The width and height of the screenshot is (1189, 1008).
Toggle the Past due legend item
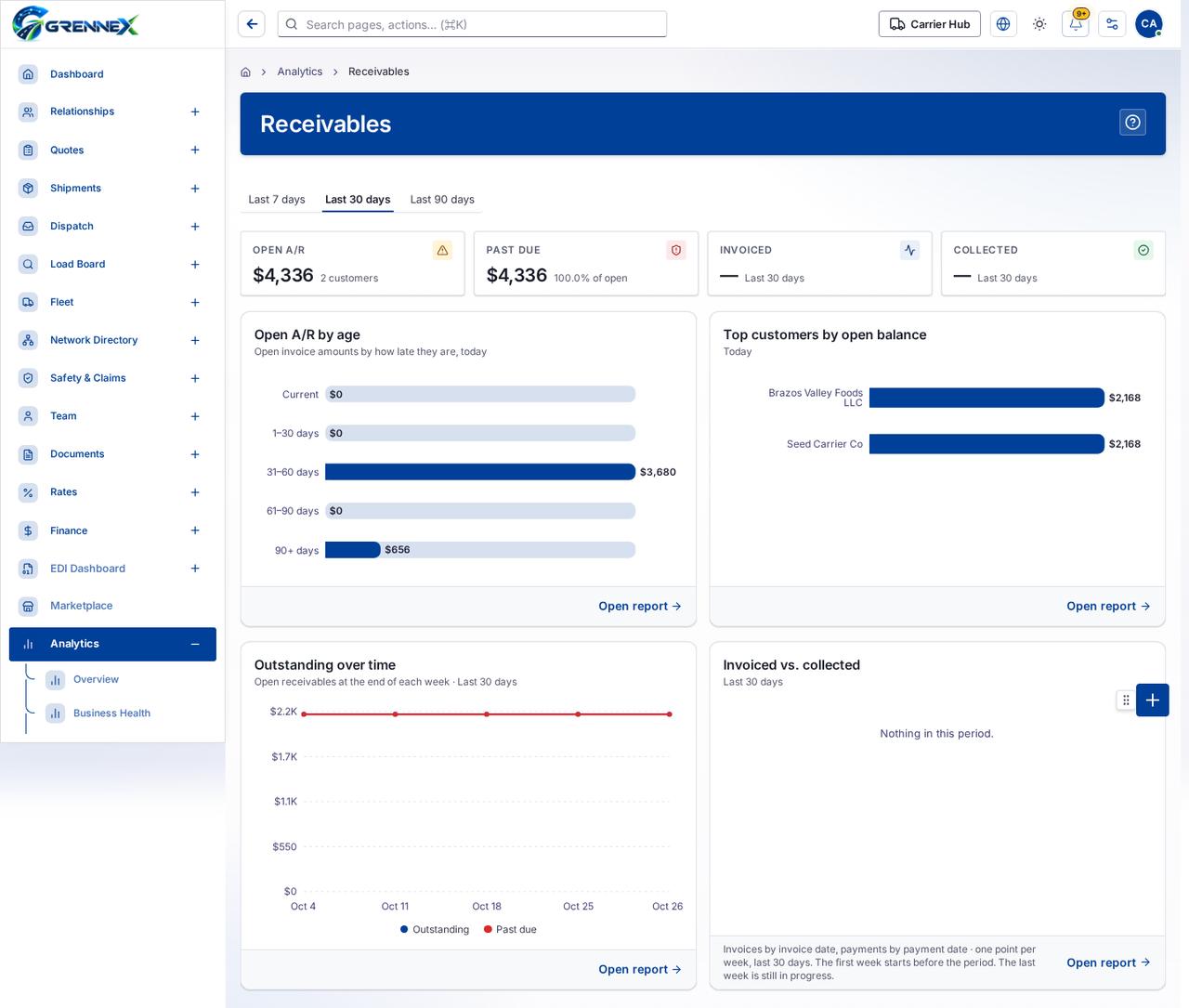click(510, 929)
